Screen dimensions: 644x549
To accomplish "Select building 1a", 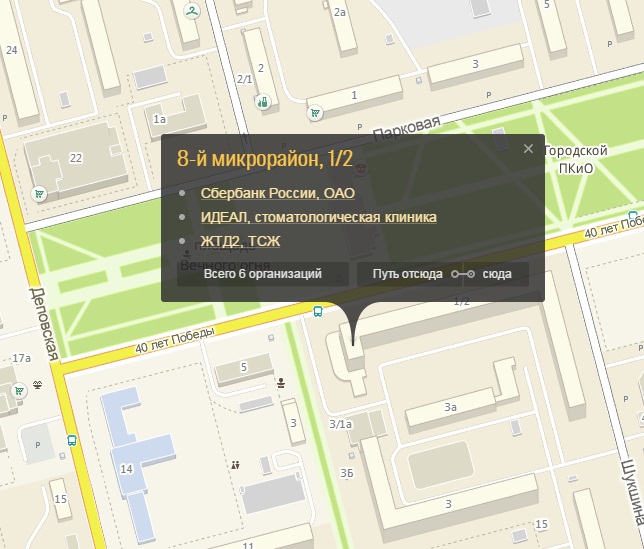I will (x=160, y=119).
